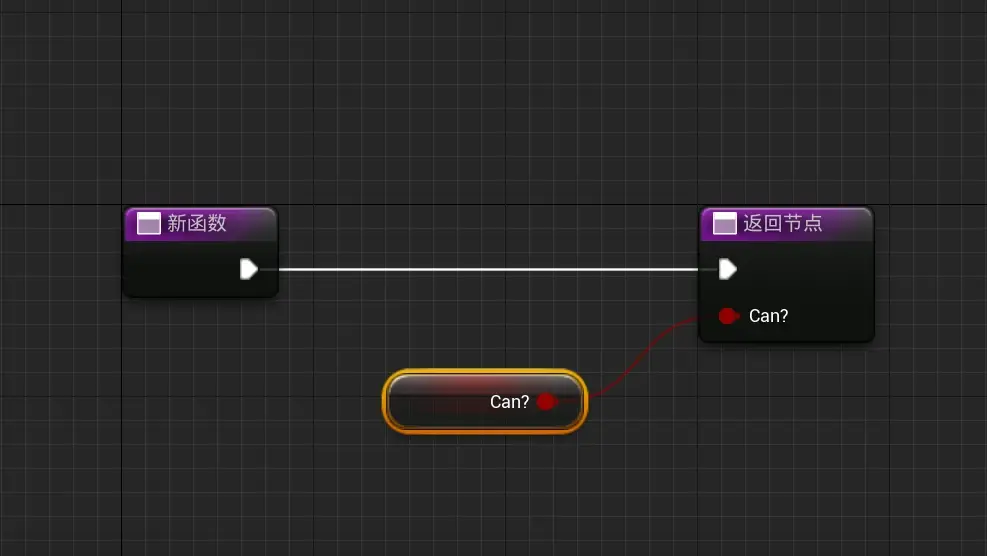The width and height of the screenshot is (987, 556).
Task: Click the 新函数 execution output pin
Action: (249, 269)
